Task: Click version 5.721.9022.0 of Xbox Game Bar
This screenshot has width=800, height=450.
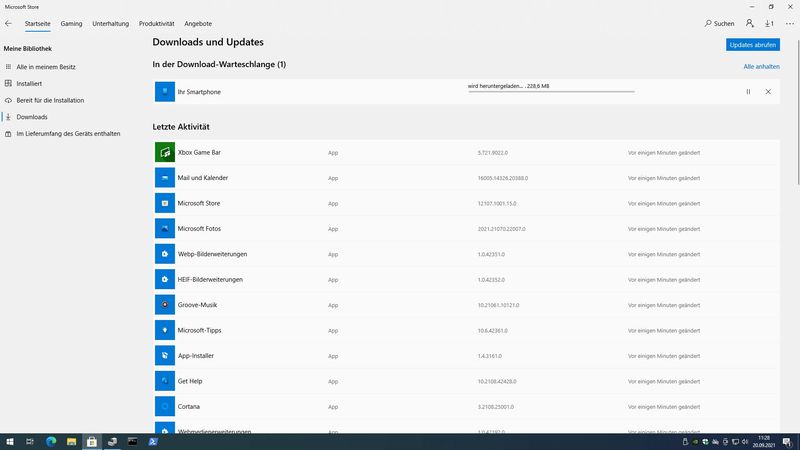Action: (x=492, y=153)
